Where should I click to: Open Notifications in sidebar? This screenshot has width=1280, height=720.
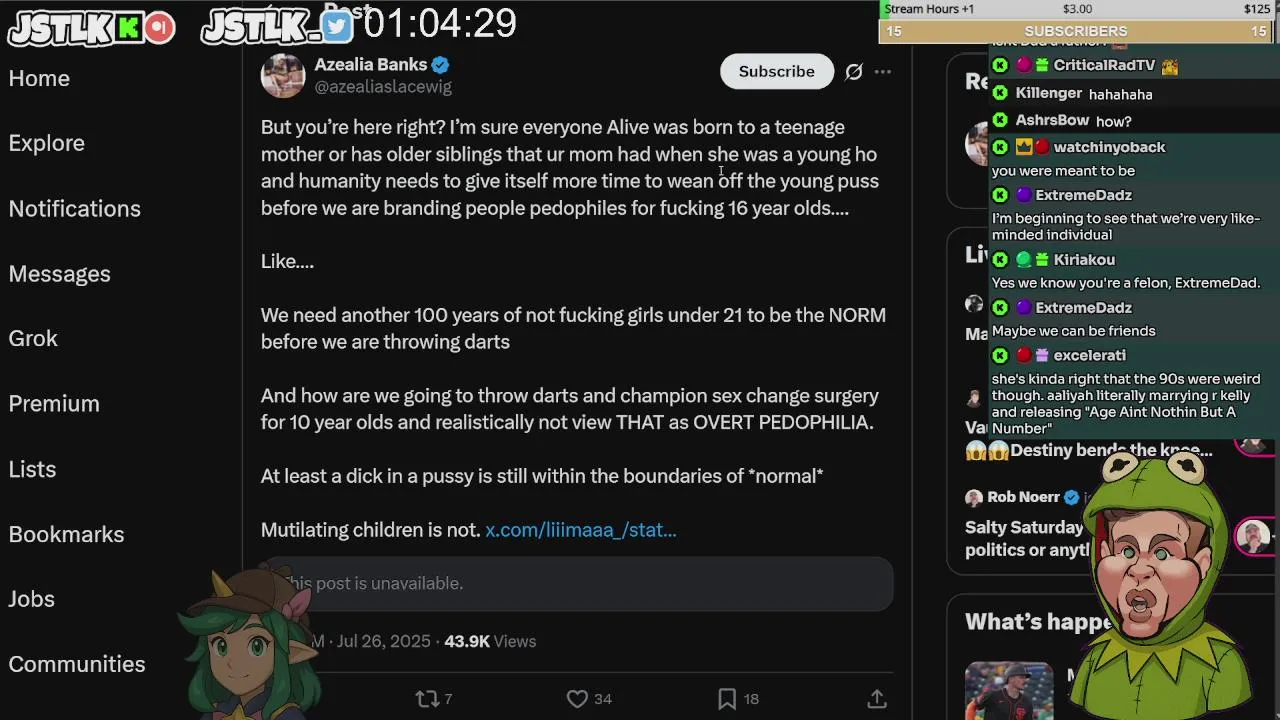click(75, 209)
